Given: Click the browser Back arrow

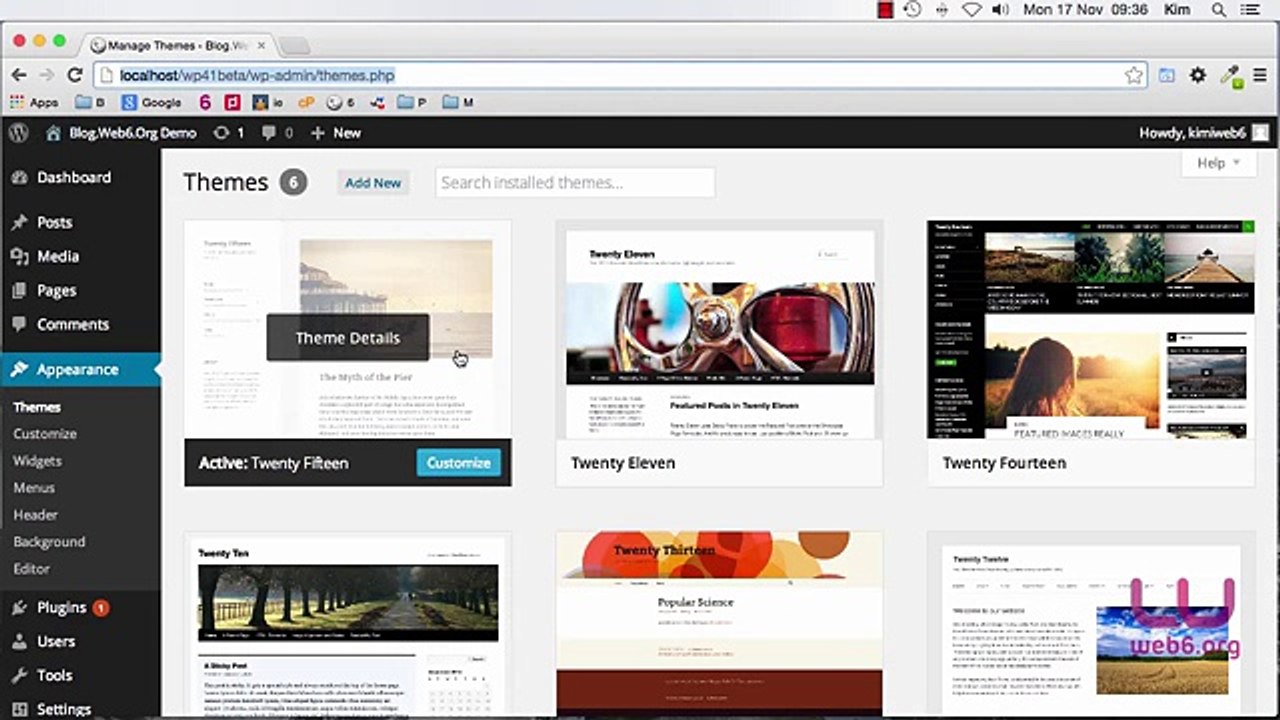Looking at the screenshot, I should [19, 75].
